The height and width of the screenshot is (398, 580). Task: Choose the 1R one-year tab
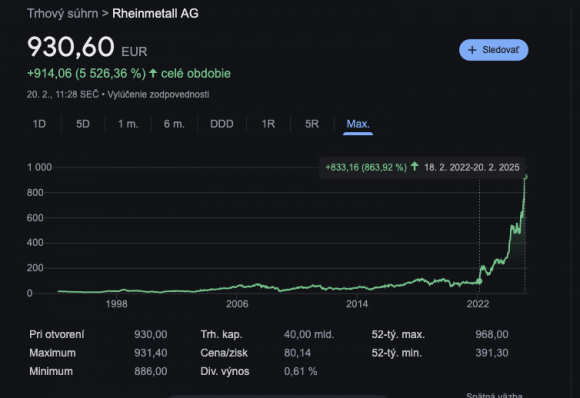pyautogui.click(x=268, y=124)
